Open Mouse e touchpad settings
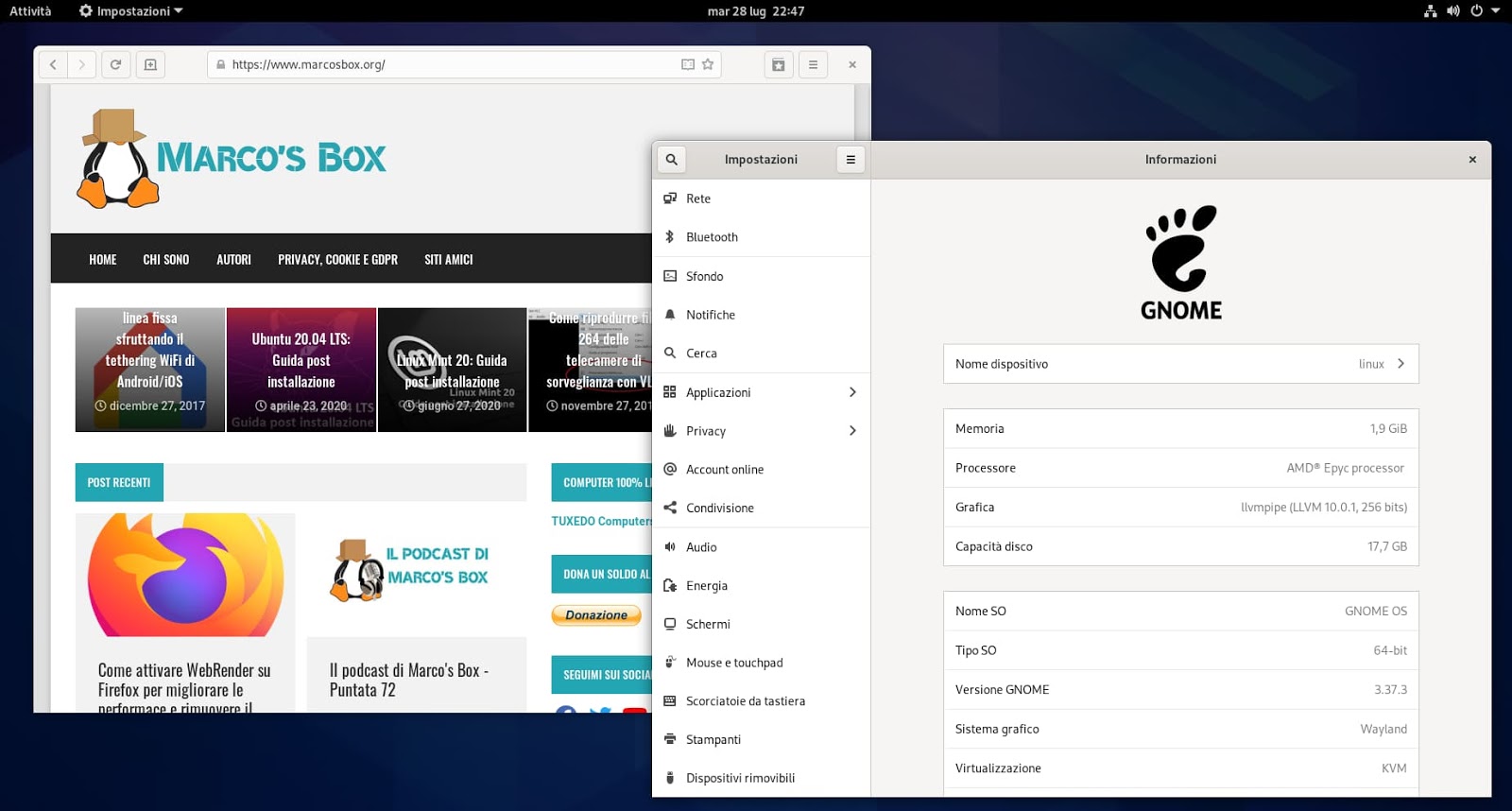Image resolution: width=1512 pixels, height=811 pixels. (761, 663)
